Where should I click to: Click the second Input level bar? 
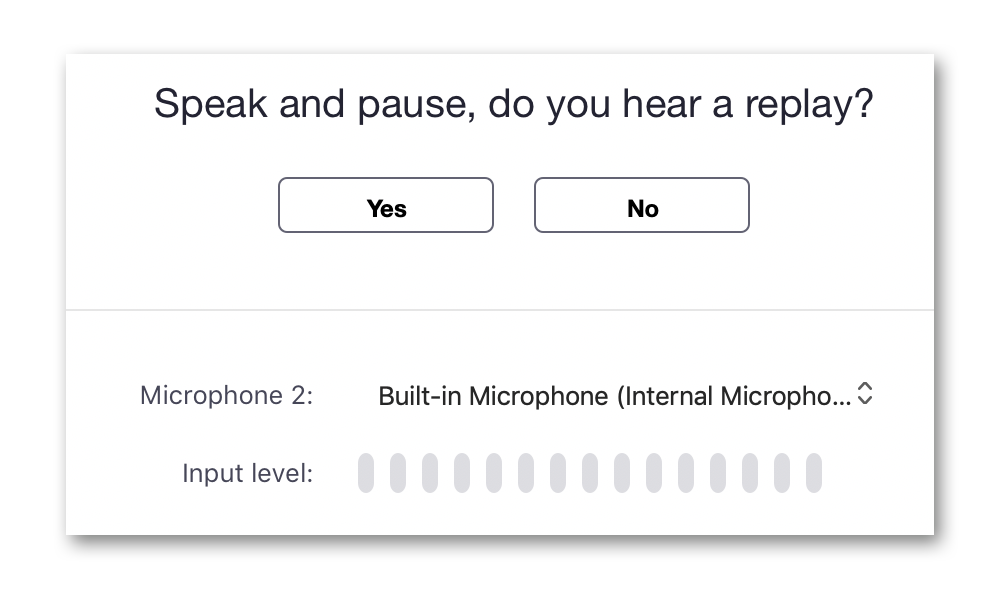pyautogui.click(x=398, y=473)
